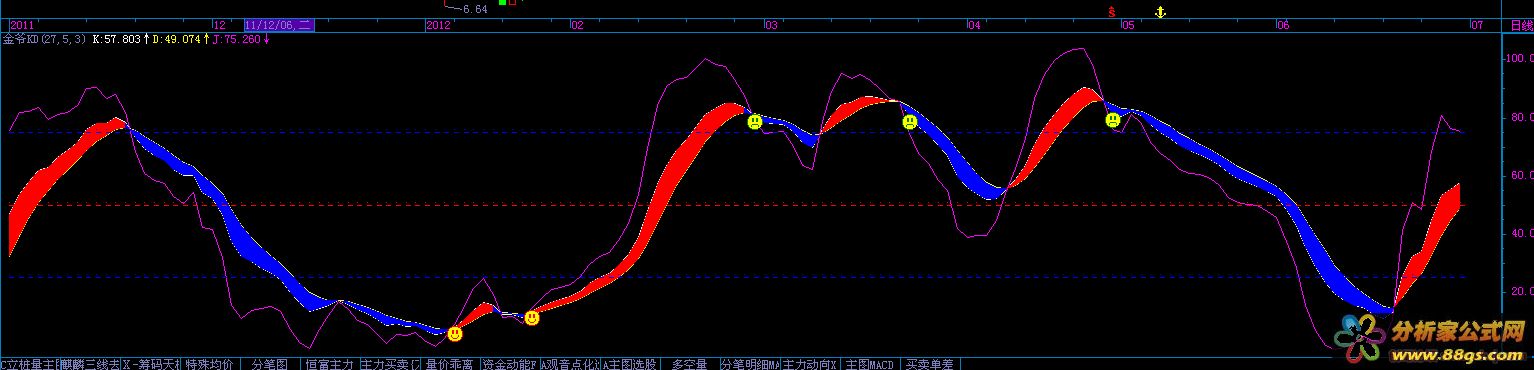Click the second happy smiley near blue band
Screen dimensions: 1534x370
[532, 318]
